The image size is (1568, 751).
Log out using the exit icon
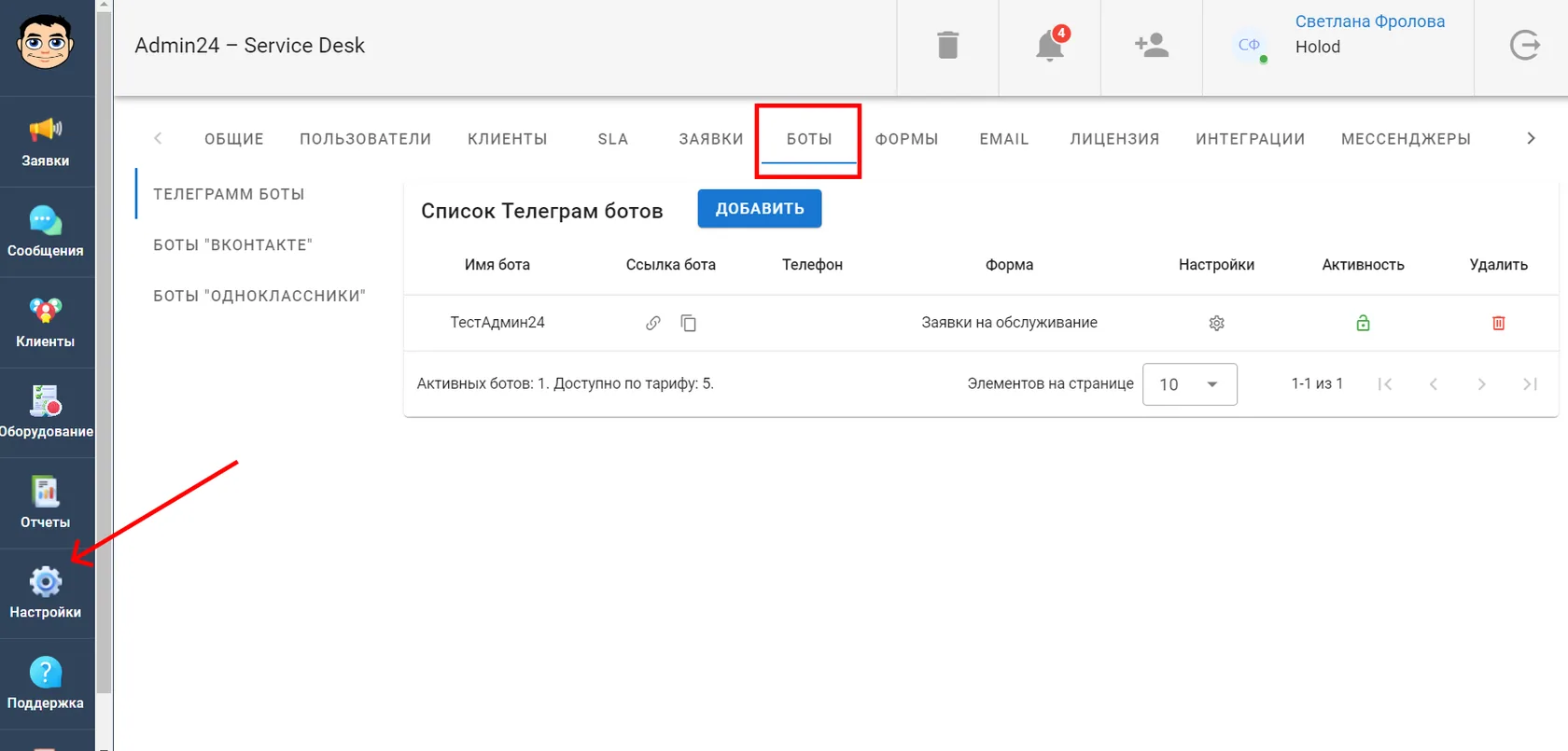pyautogui.click(x=1524, y=45)
